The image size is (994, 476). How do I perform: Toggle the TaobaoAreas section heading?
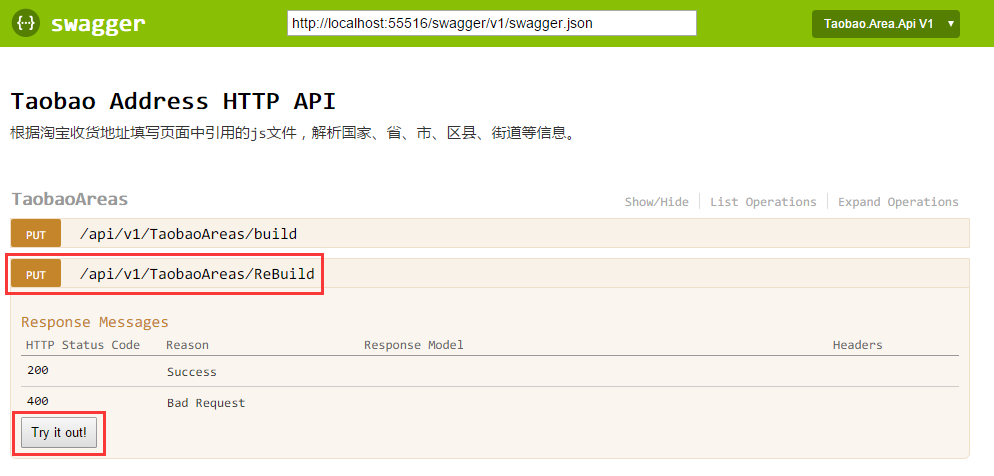coord(70,199)
